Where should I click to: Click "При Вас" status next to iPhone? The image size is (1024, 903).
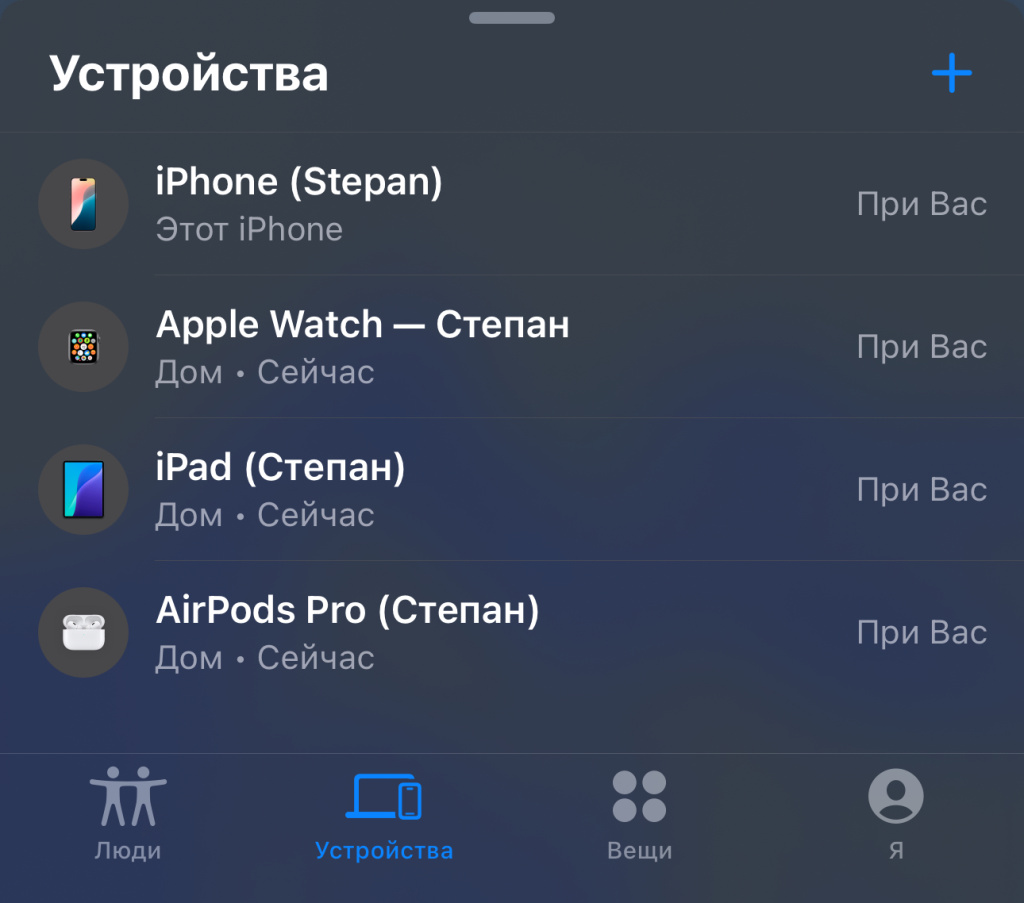(922, 204)
